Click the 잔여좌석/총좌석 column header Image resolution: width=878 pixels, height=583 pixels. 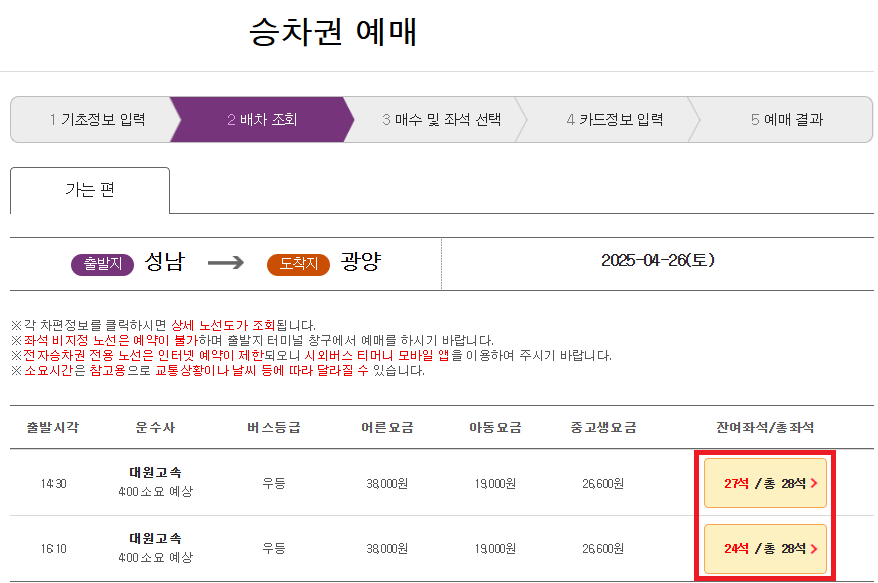pyautogui.click(x=765, y=428)
